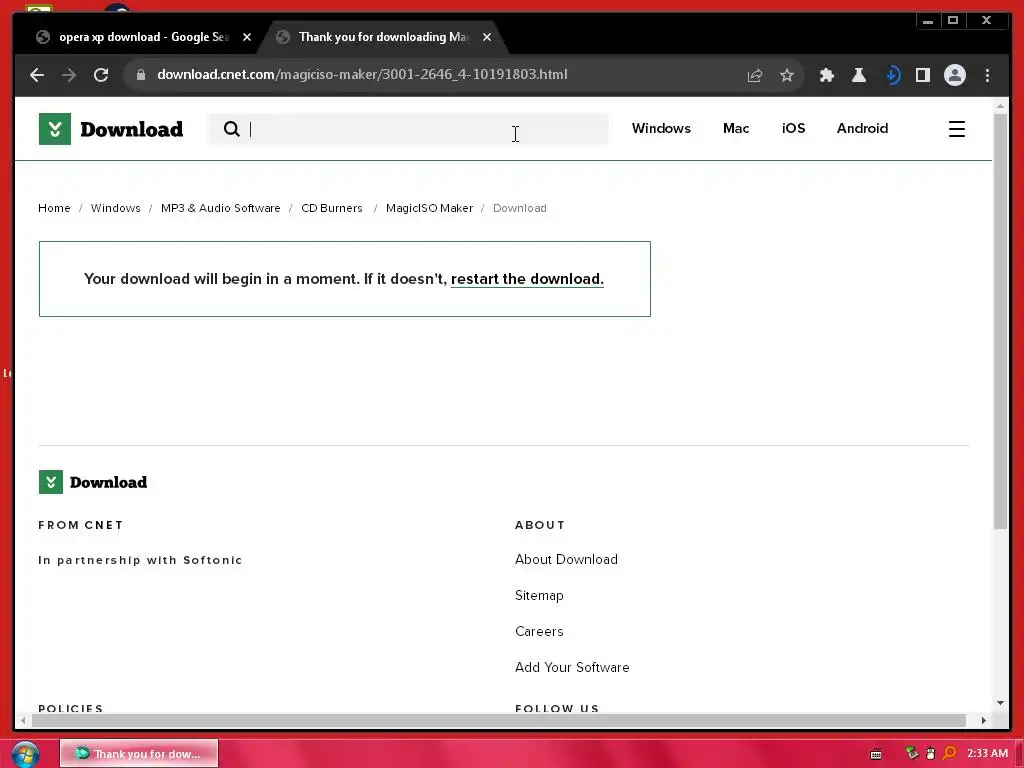Image resolution: width=1024 pixels, height=768 pixels.
Task: Close the 'Thank you for downloading' tab
Action: 487,37
